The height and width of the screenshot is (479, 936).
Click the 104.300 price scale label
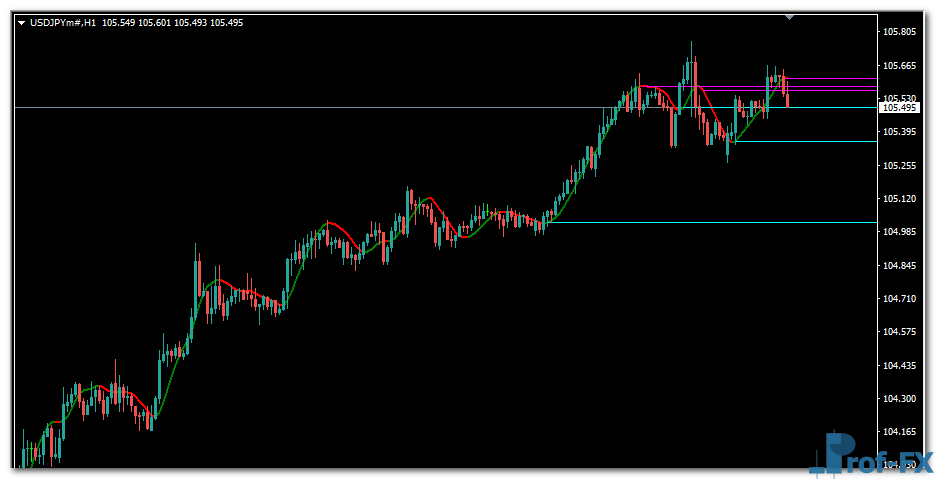(x=900, y=399)
